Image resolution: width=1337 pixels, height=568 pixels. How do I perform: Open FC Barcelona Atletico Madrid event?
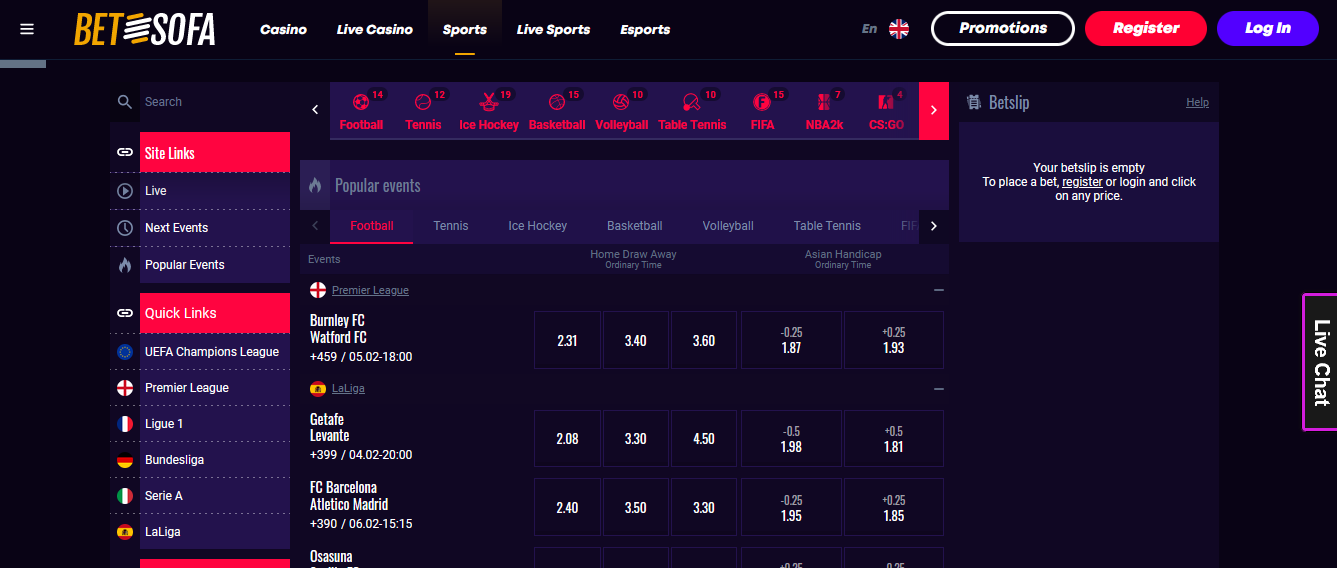pos(349,496)
